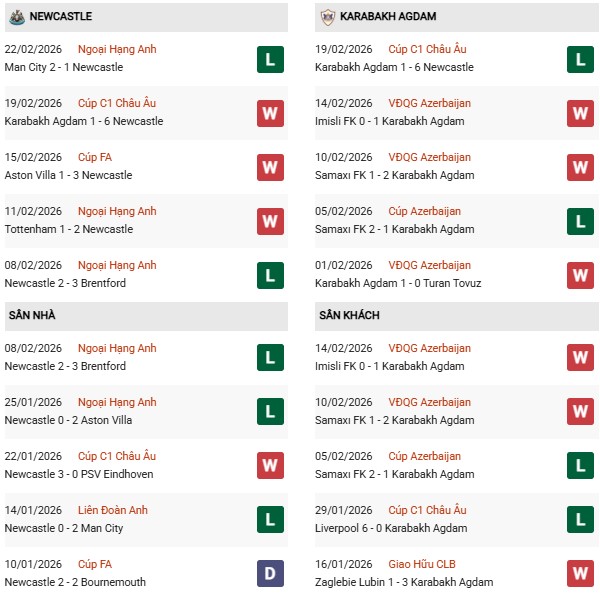
Task: Open the Tottenham 1-2 Newcastle match
Action: (68, 229)
